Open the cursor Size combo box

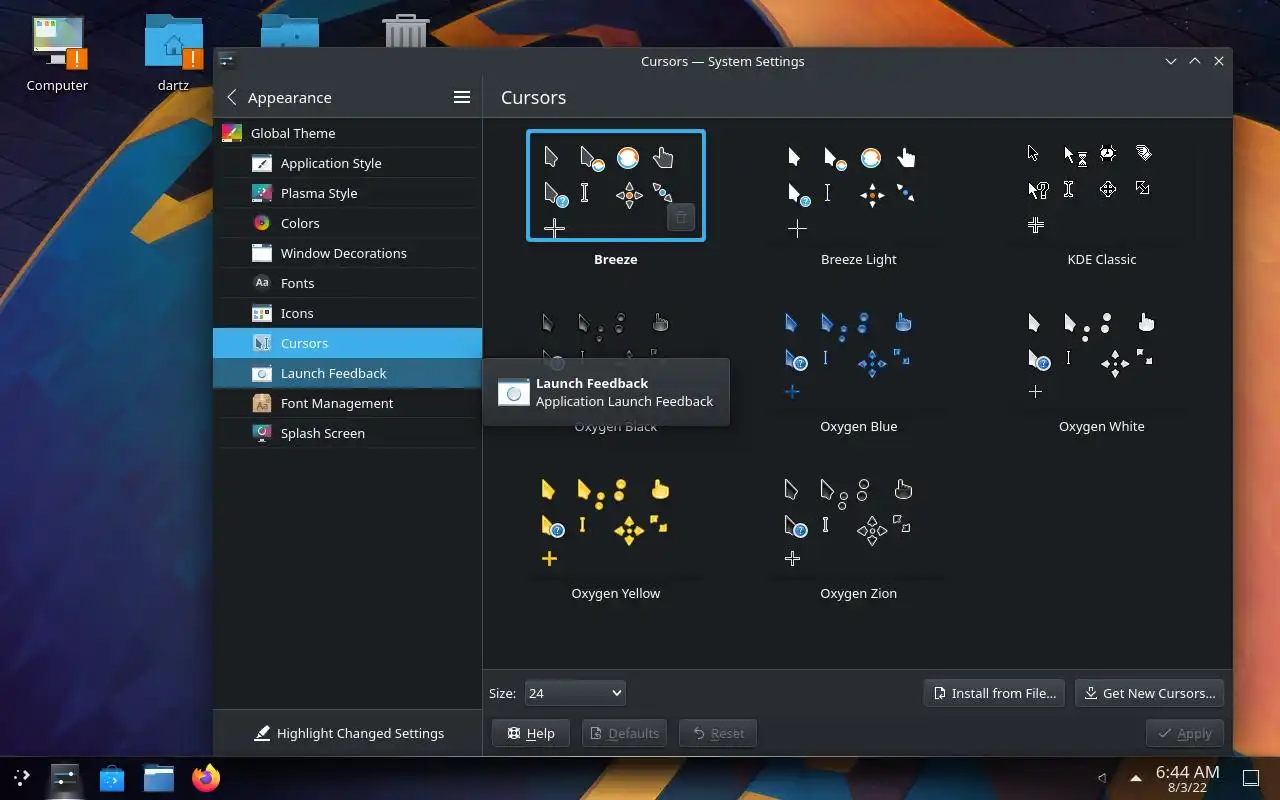(575, 693)
